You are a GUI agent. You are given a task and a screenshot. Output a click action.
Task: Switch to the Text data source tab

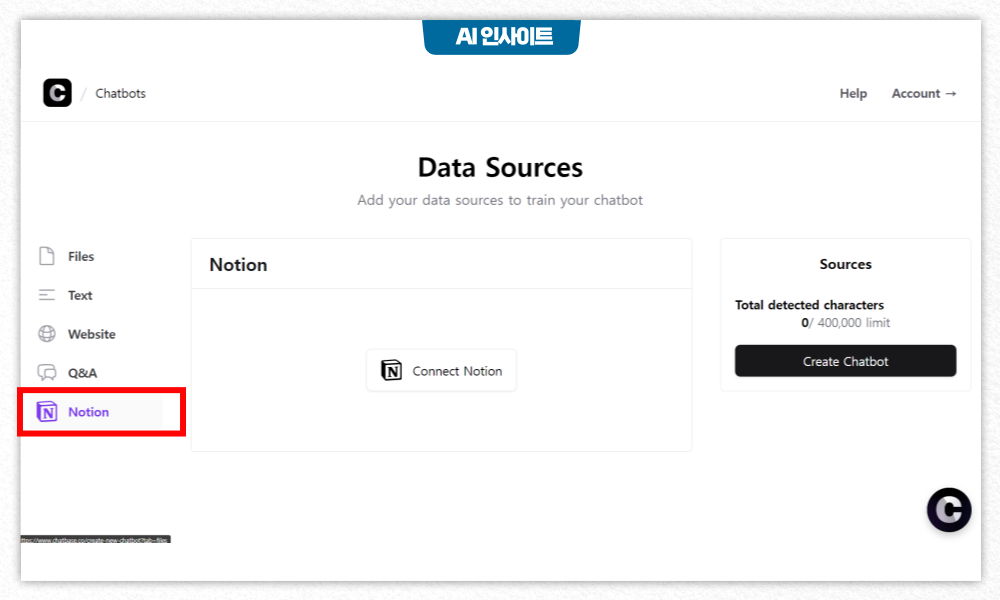coord(80,295)
